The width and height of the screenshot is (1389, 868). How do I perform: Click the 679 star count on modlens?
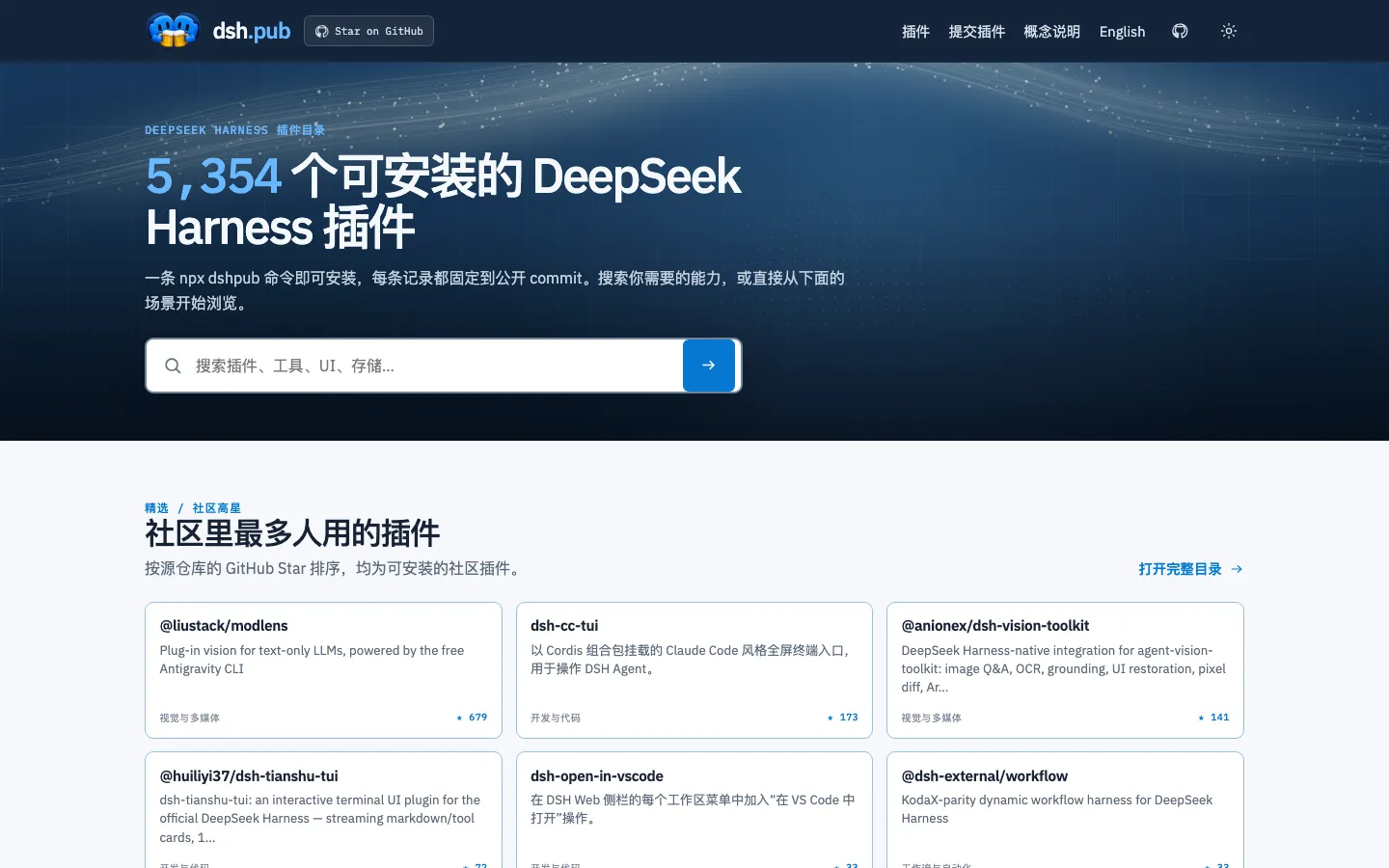472,718
